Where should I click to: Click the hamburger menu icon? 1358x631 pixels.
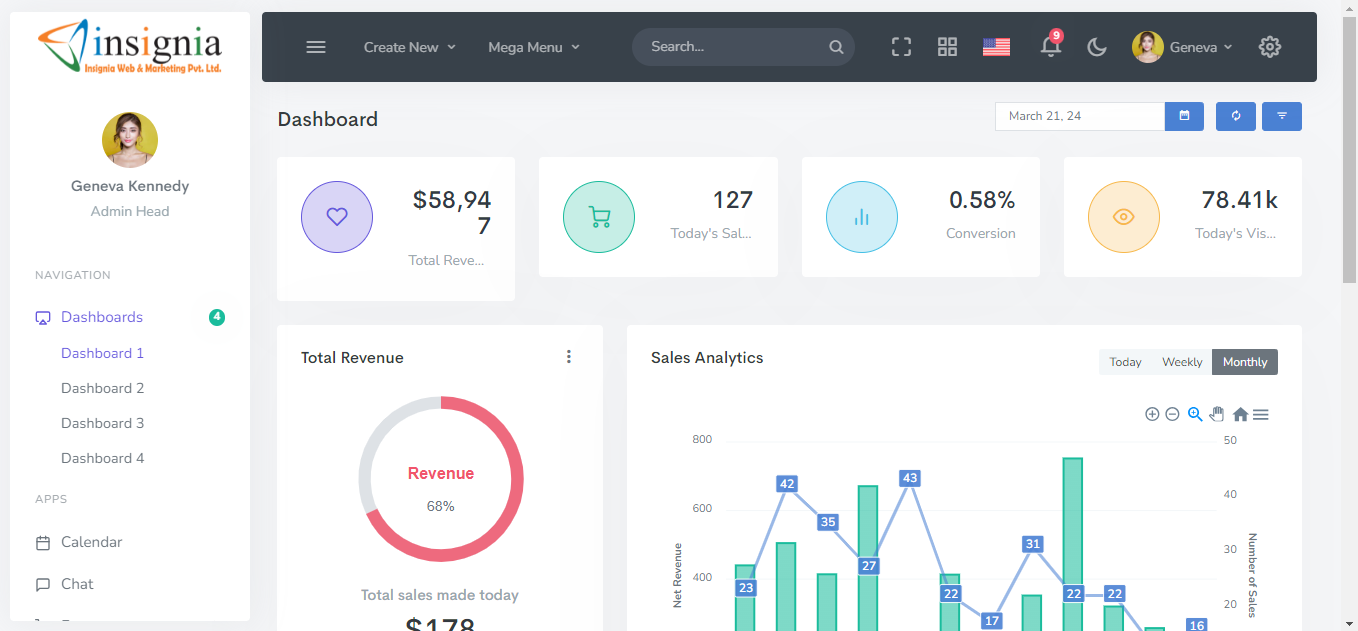coord(316,47)
